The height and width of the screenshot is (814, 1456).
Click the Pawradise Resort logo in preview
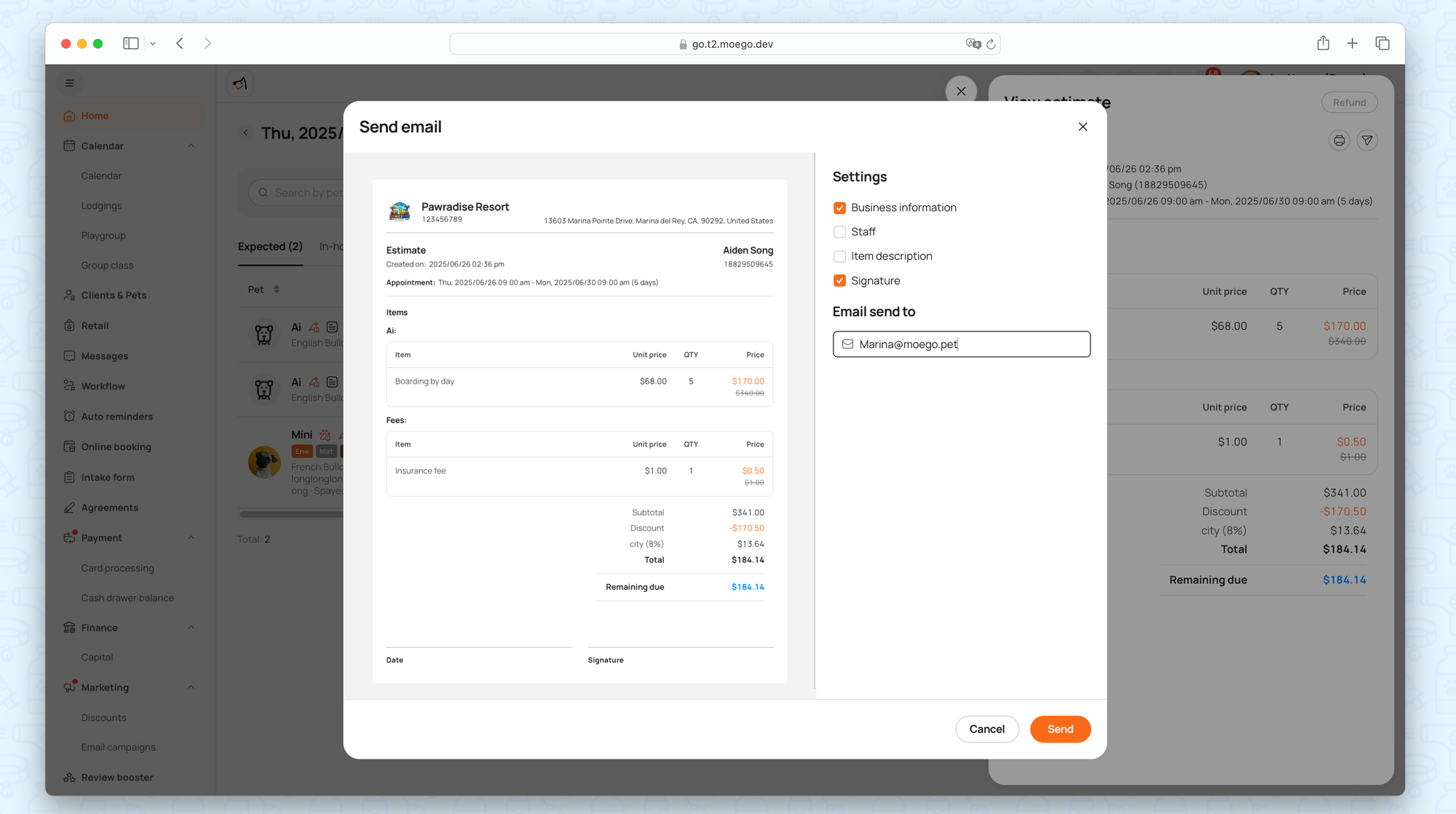click(x=400, y=212)
